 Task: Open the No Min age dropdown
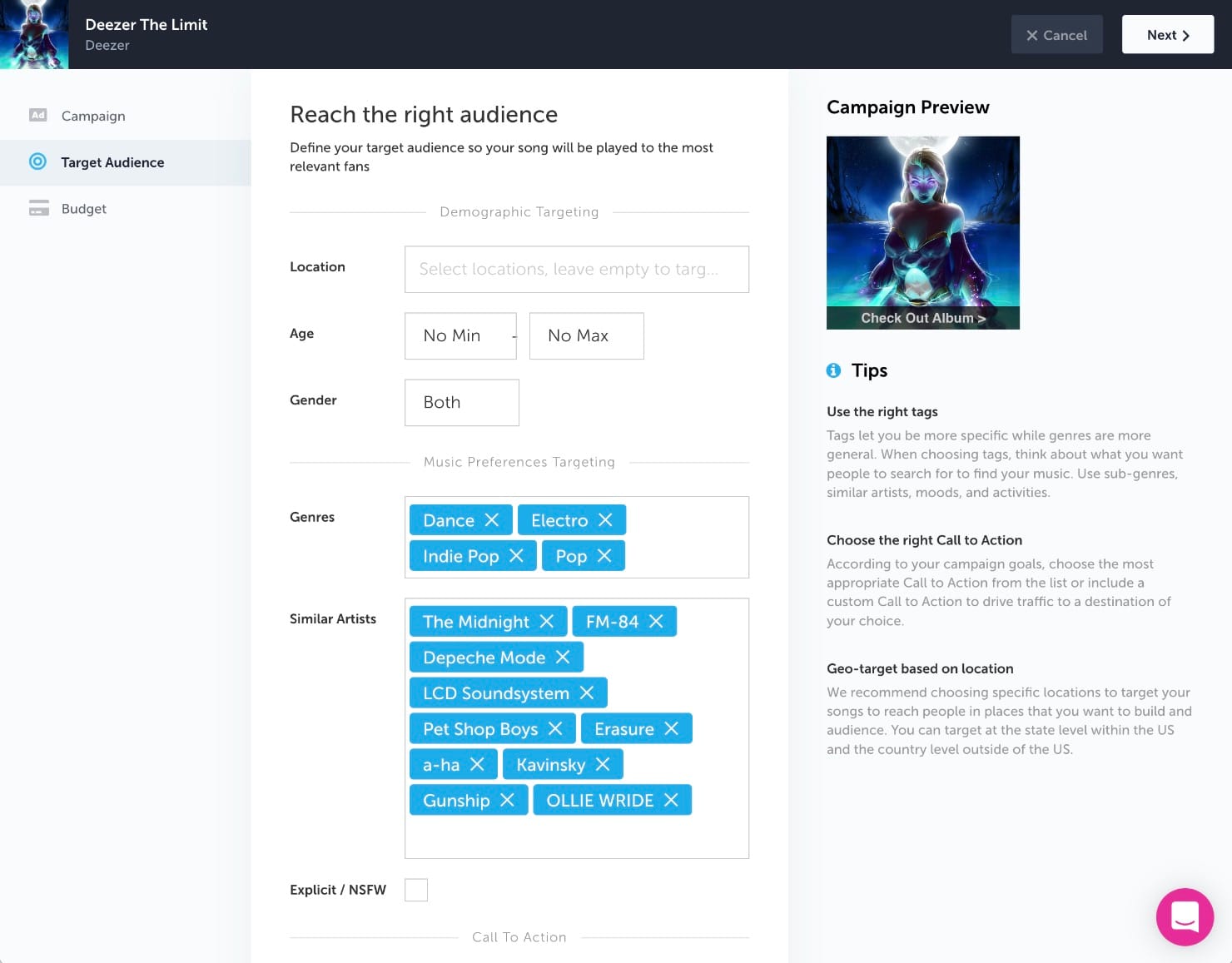pos(460,336)
